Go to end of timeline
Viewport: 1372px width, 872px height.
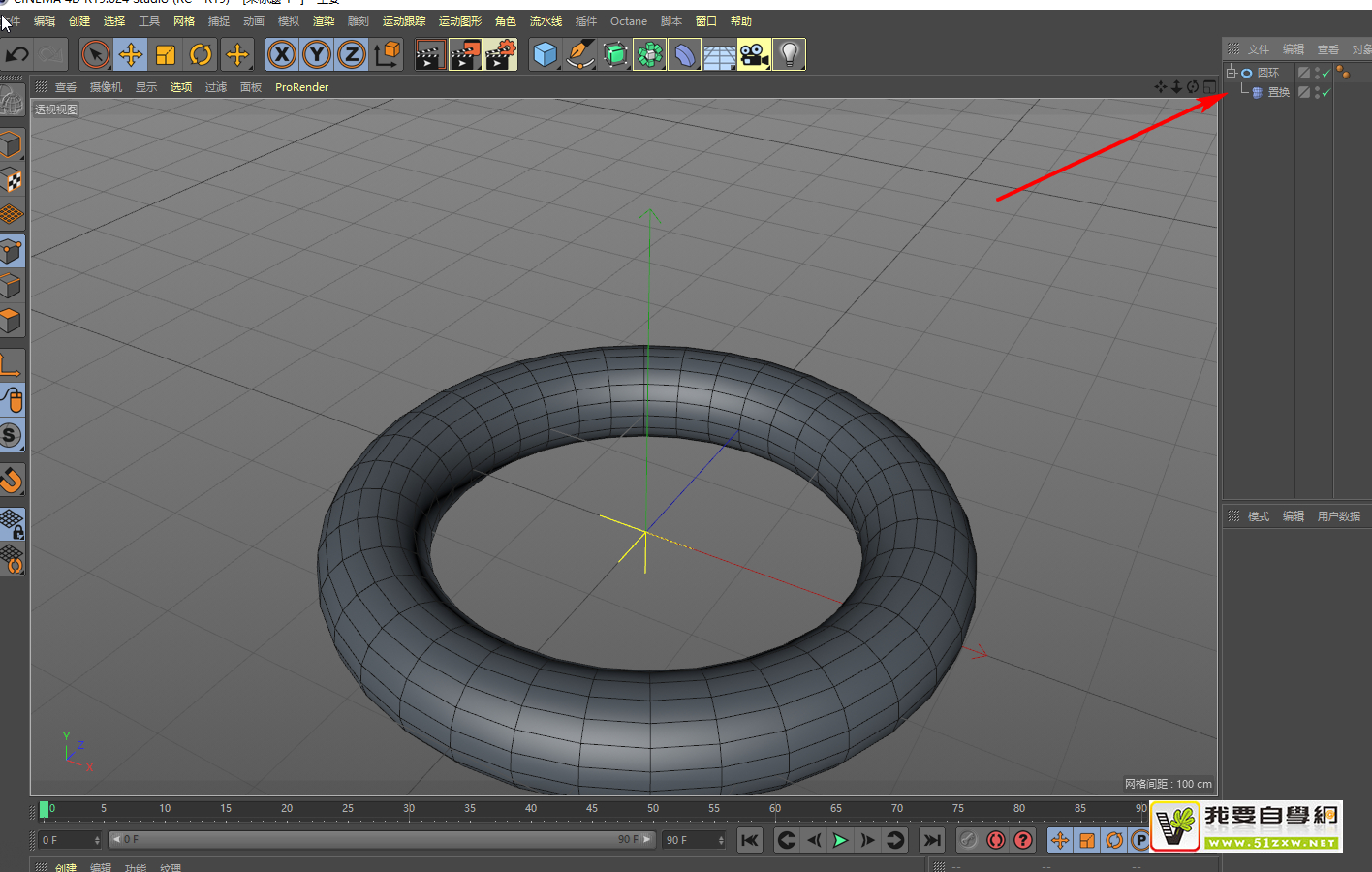pos(931,840)
